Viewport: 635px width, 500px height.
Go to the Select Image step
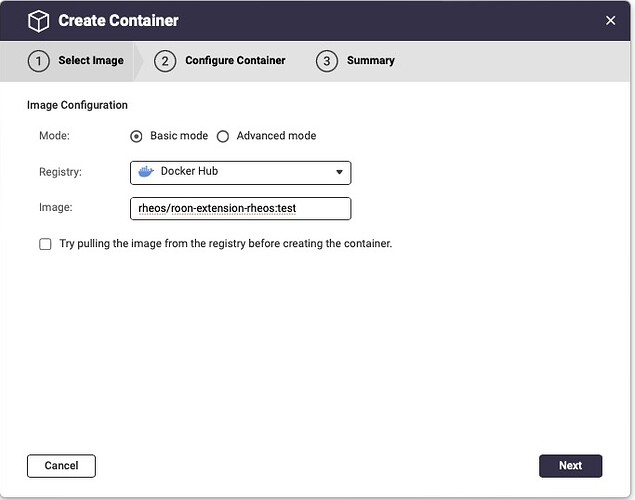point(76,61)
